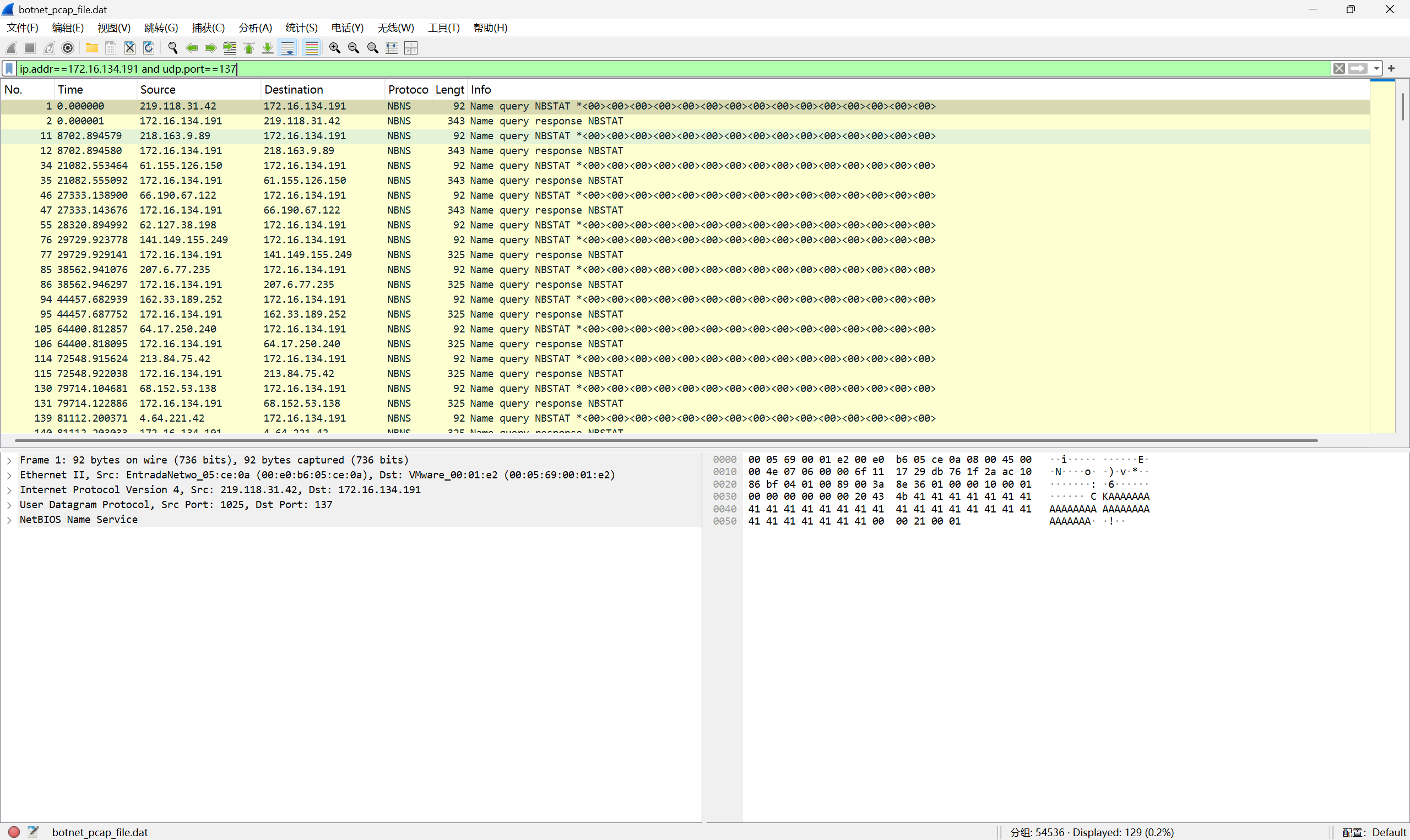Click the capture options gear icon
1410x840 pixels.
pos(68,48)
